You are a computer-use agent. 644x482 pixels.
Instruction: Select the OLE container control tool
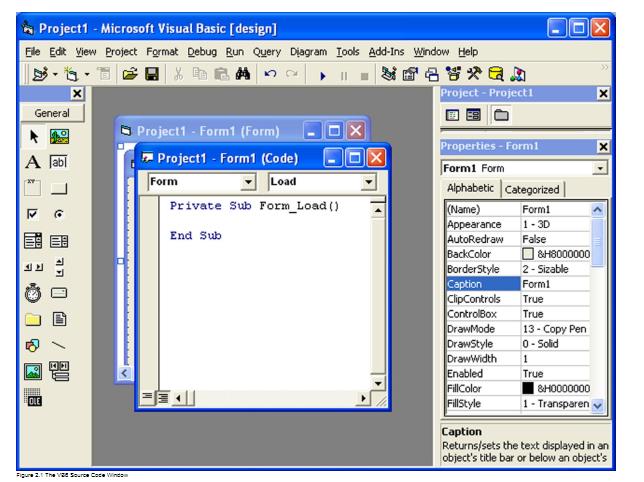(x=33, y=397)
